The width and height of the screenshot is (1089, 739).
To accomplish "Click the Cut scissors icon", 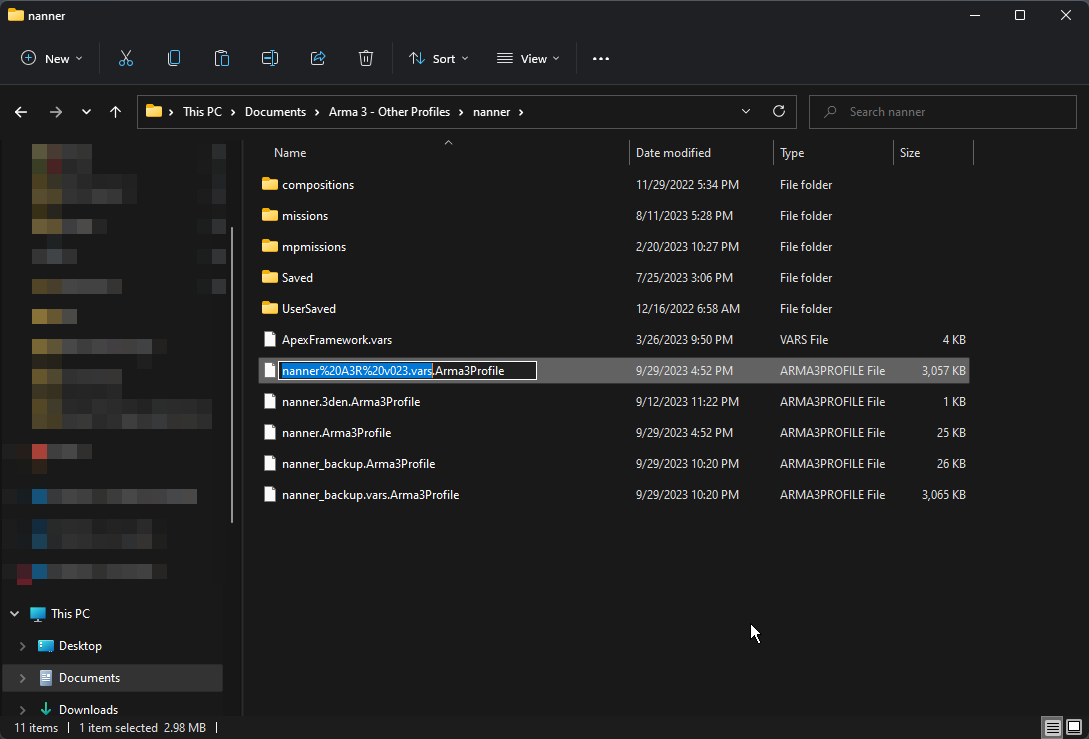I will 126,59.
